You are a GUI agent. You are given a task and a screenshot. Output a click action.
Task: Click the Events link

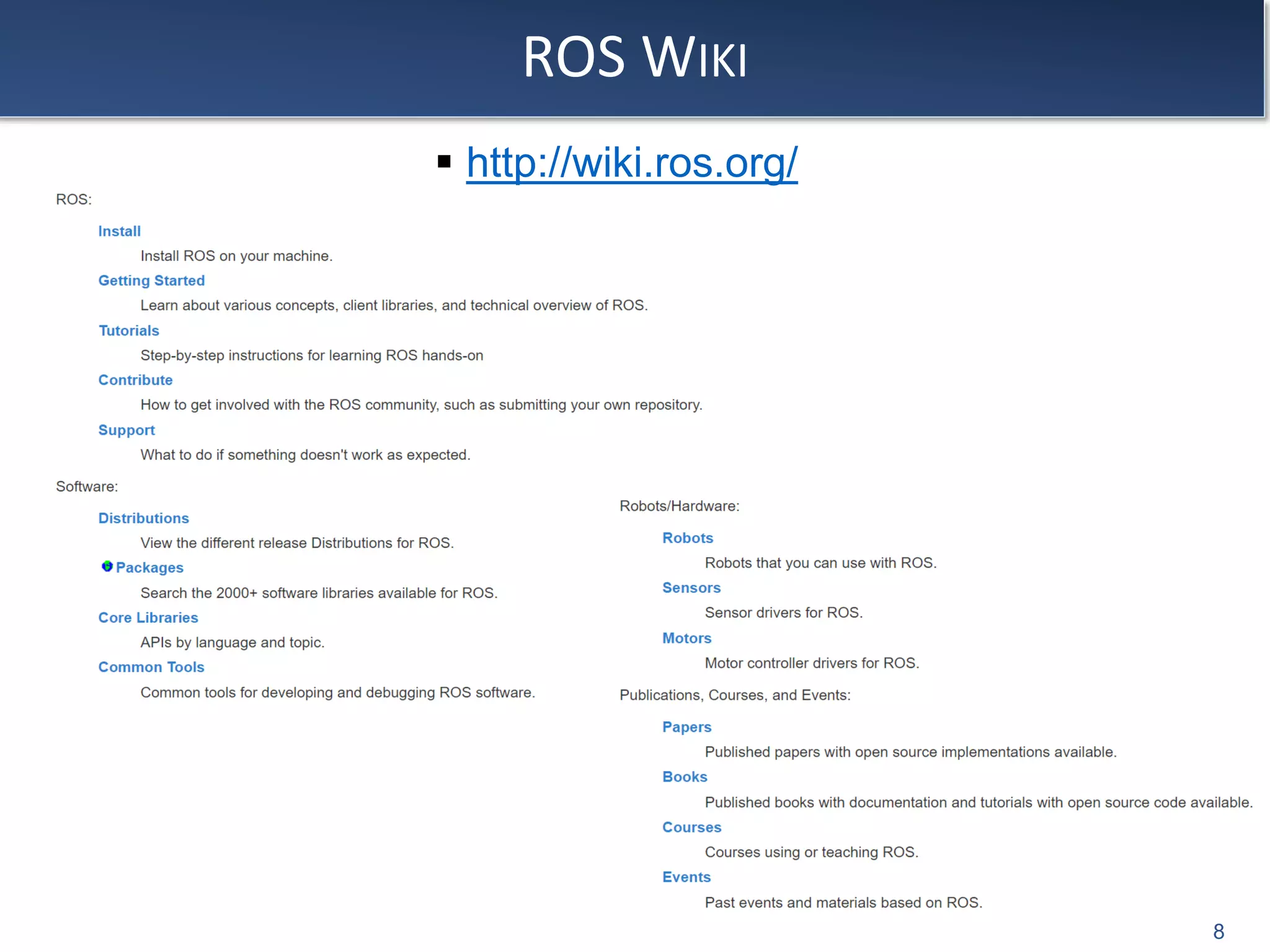(x=686, y=877)
